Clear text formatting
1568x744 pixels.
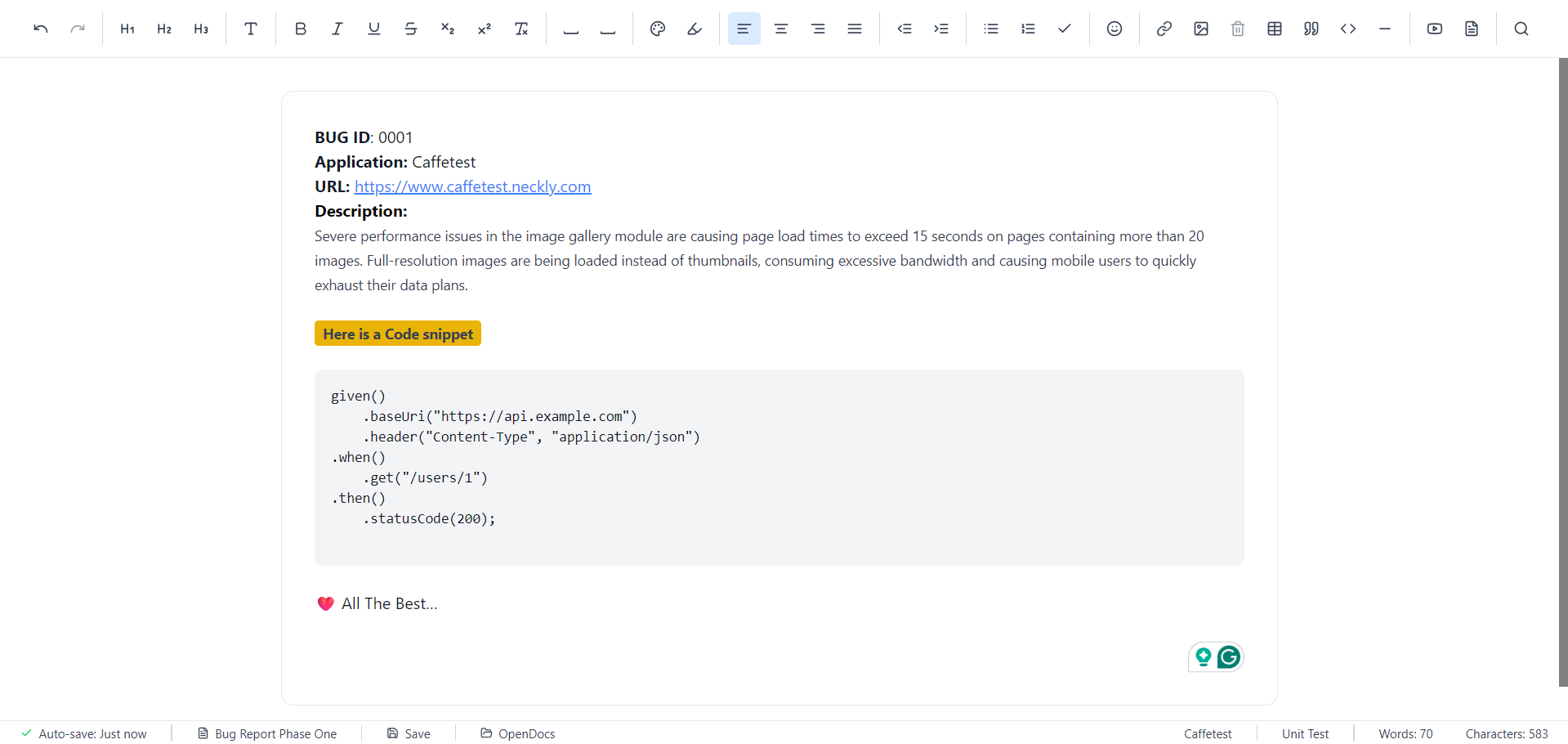(521, 29)
